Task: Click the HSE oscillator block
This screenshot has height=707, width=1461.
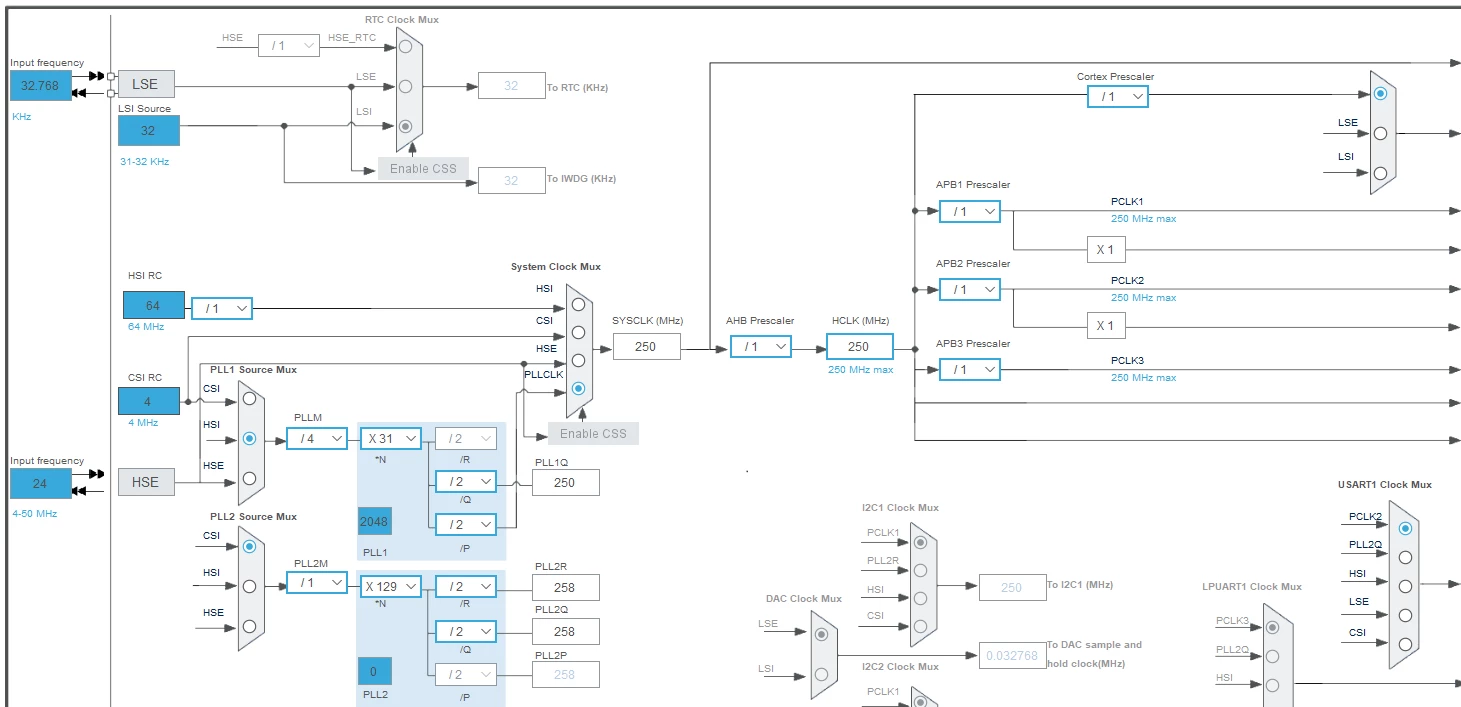Action: [146, 482]
